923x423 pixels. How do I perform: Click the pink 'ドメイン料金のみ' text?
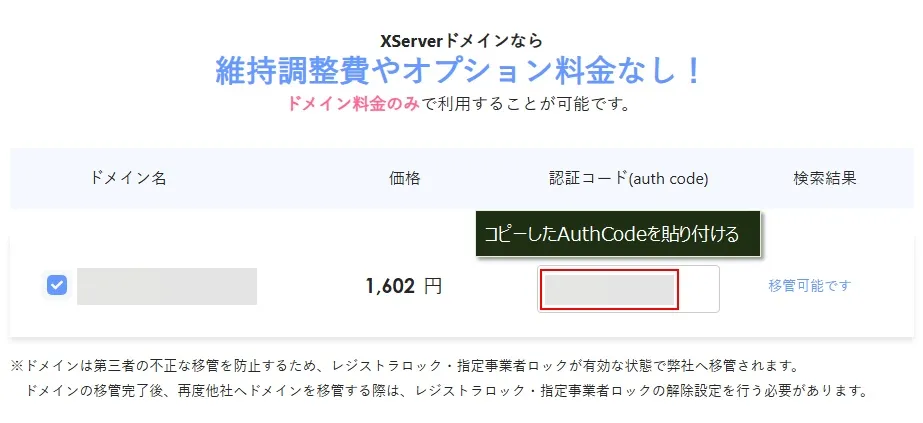click(x=353, y=104)
